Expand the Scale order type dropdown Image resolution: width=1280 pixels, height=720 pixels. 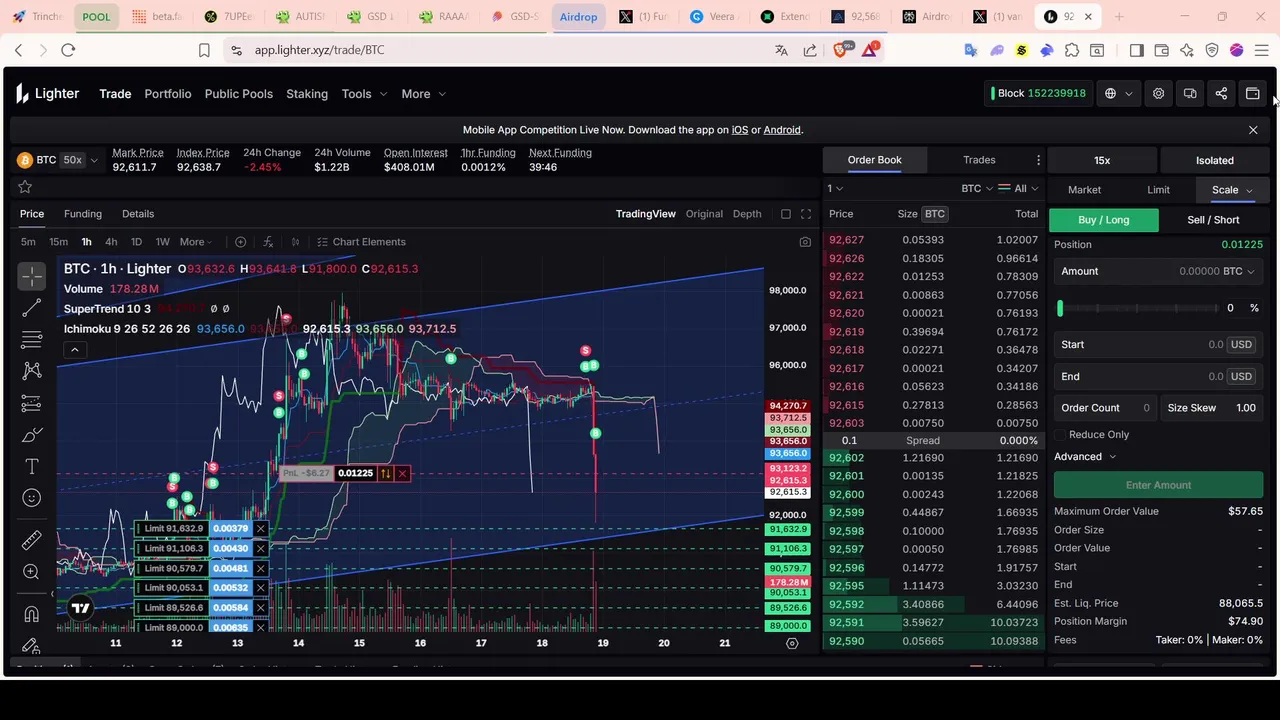click(x=1232, y=190)
